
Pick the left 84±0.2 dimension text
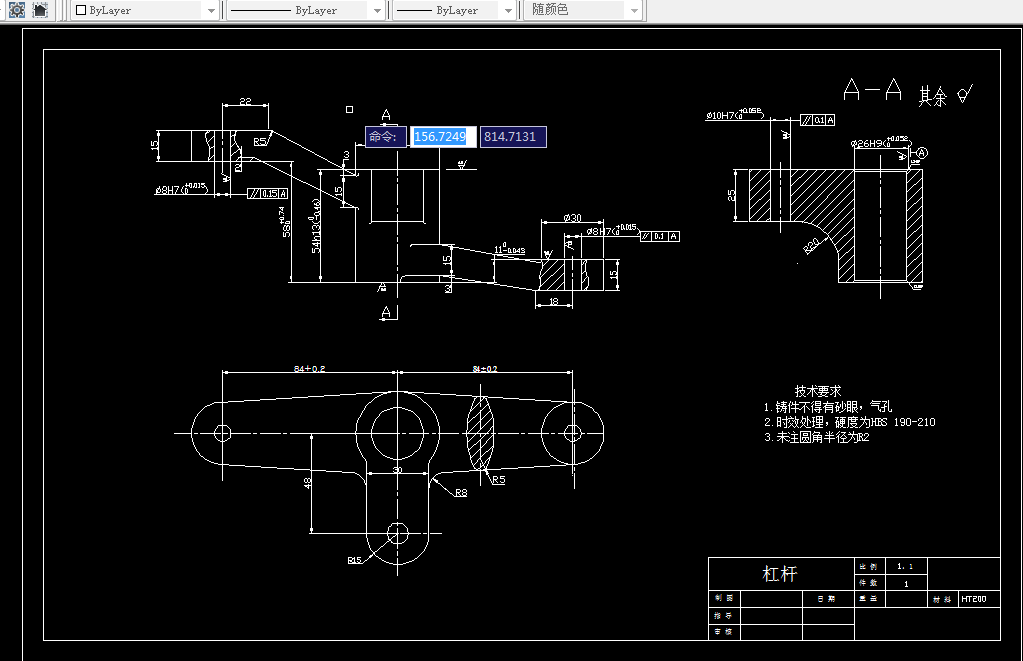coord(309,369)
